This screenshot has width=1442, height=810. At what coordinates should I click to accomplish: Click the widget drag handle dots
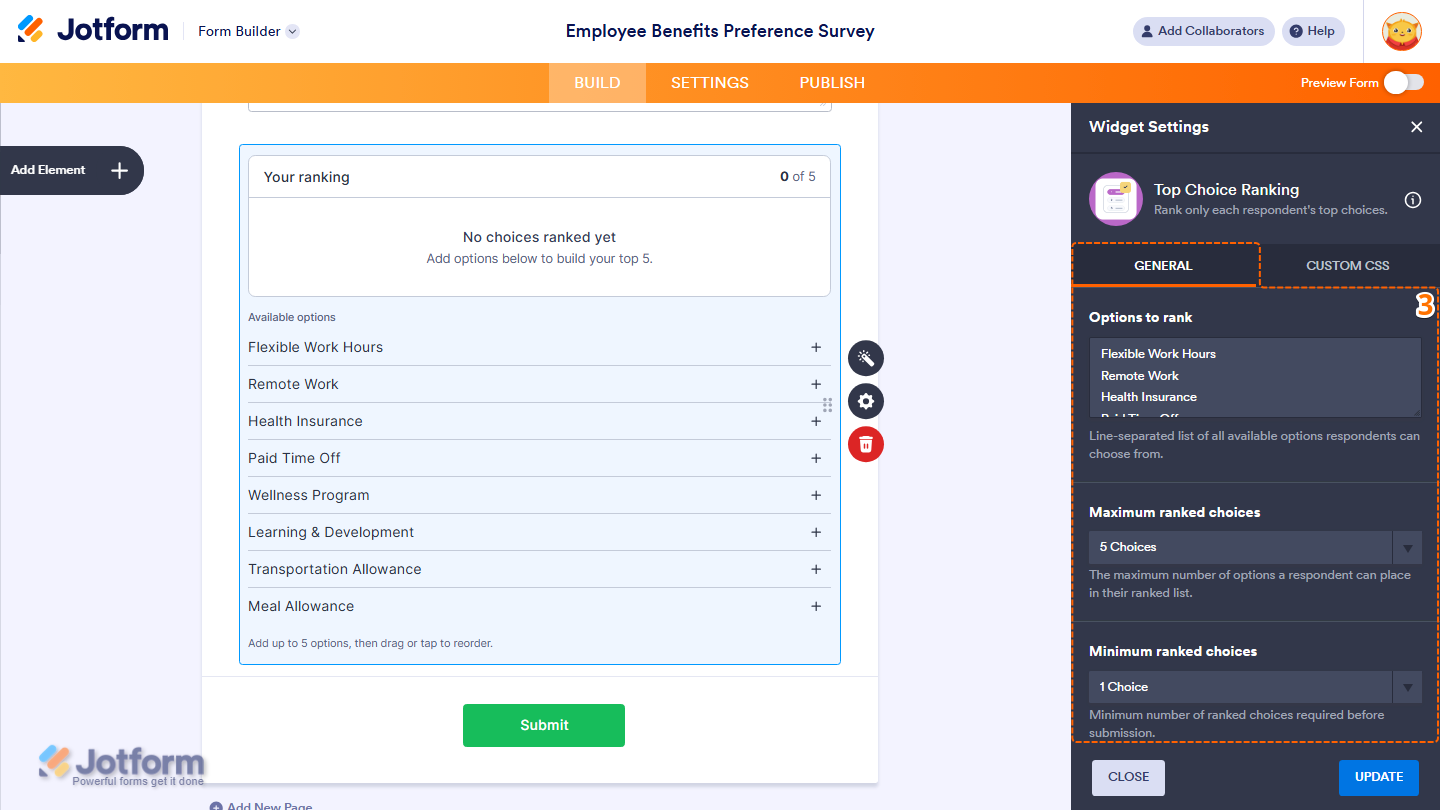[x=828, y=405]
